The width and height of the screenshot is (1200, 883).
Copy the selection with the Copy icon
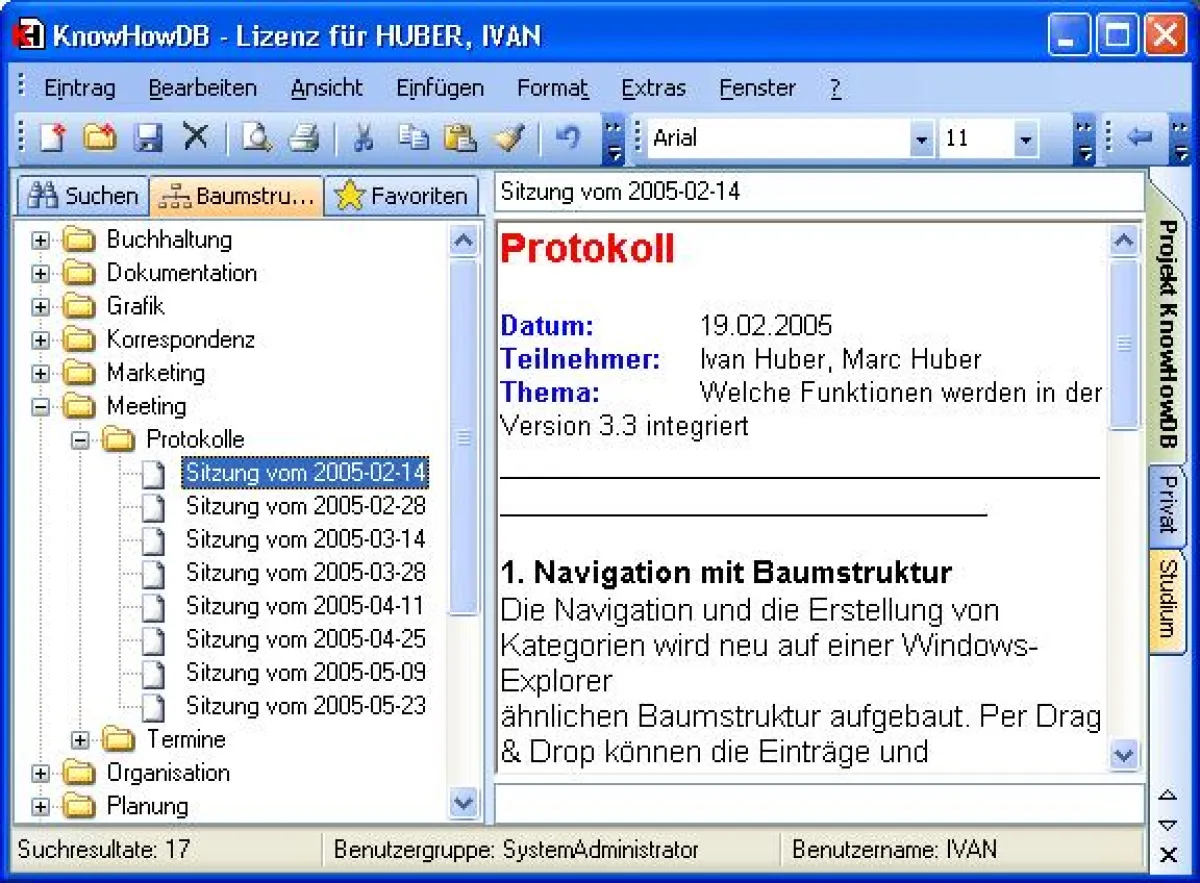(x=413, y=138)
